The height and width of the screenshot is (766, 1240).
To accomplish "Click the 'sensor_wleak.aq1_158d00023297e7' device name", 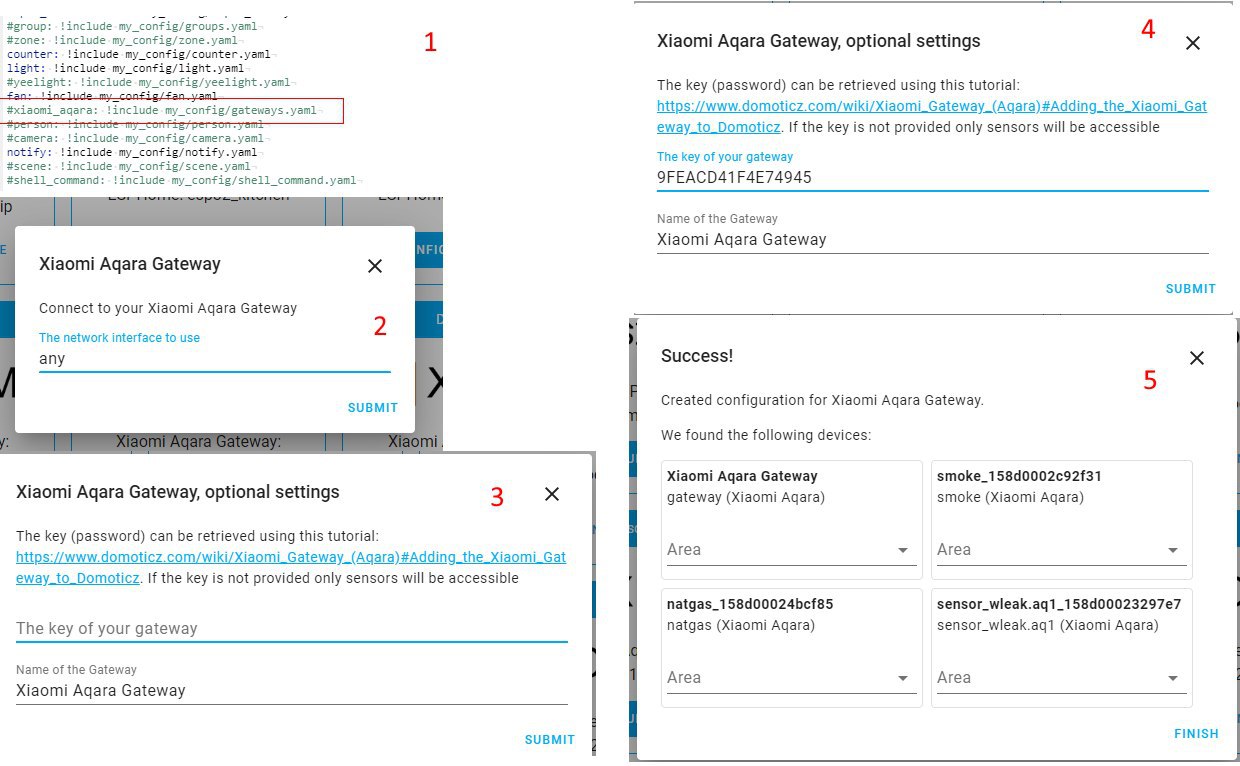I will [x=1059, y=604].
